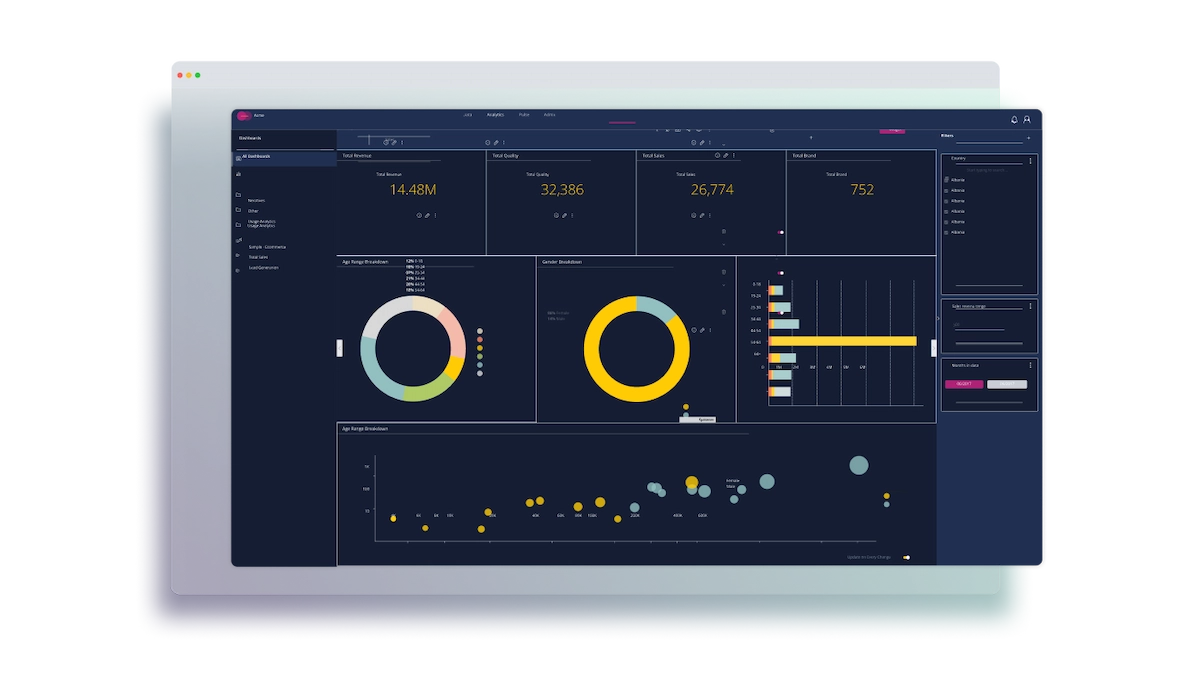Open the user profile icon

(1027, 120)
